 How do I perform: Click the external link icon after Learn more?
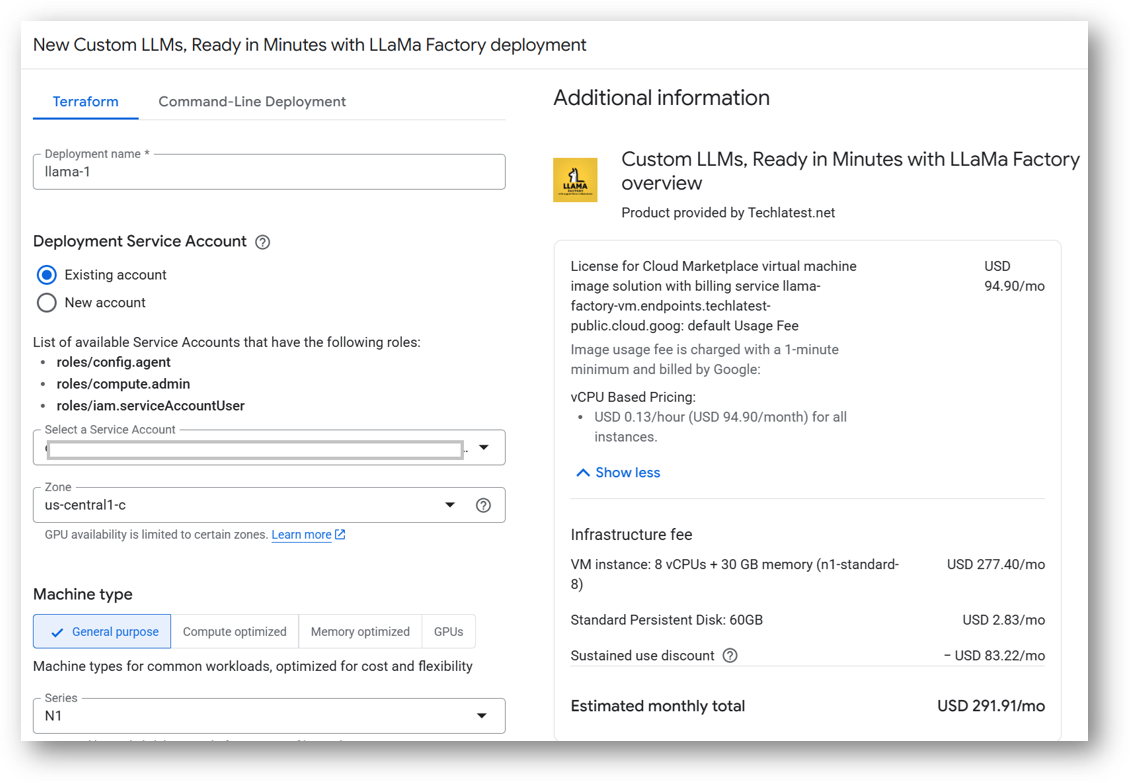click(340, 535)
